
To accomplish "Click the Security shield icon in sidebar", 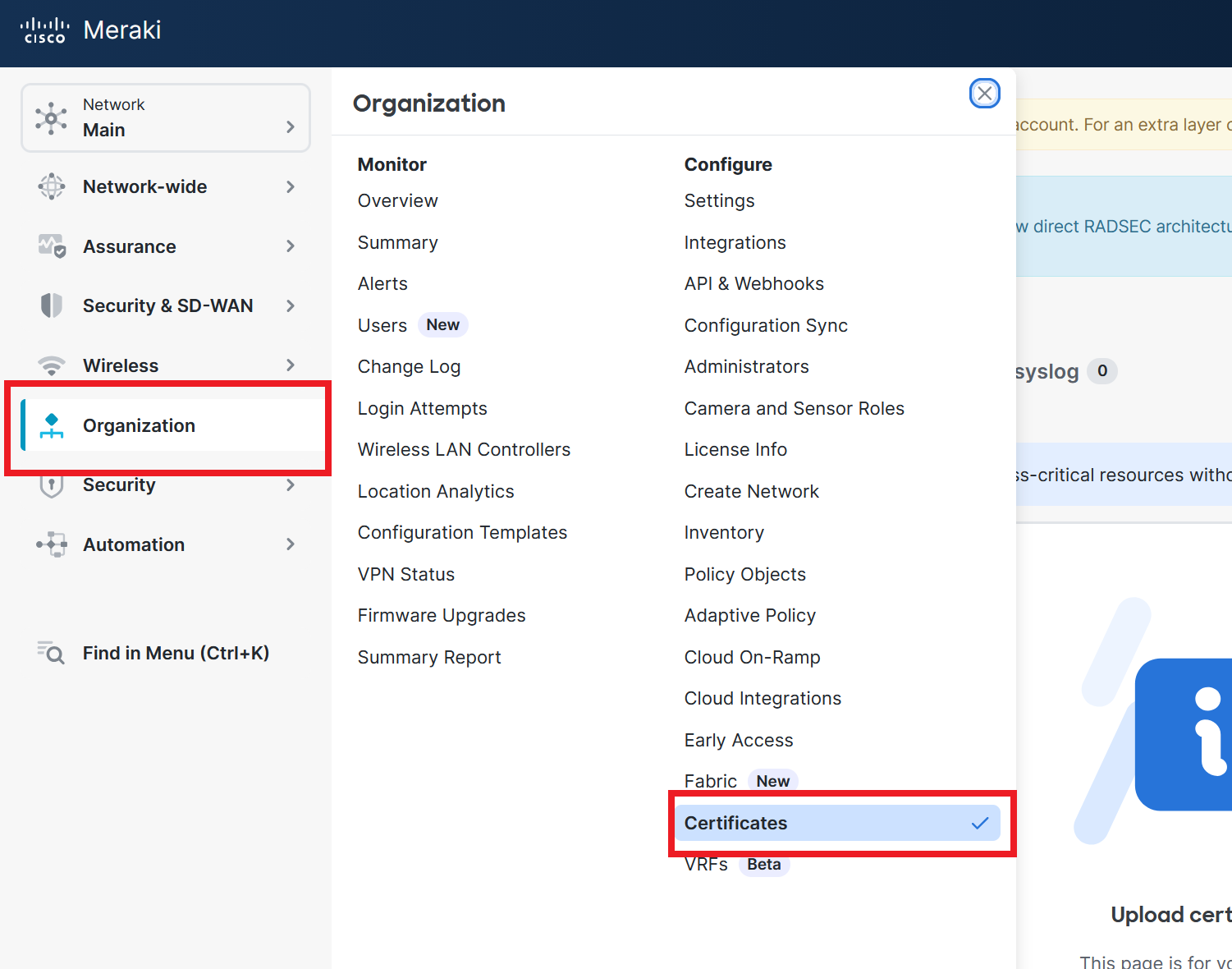I will coord(52,485).
